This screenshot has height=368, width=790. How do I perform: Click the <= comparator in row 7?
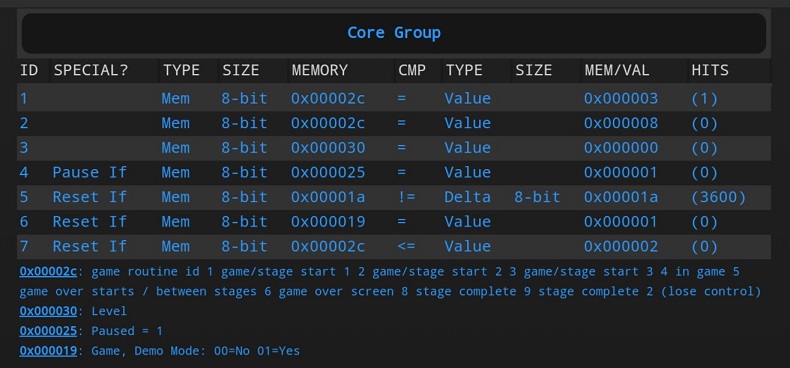pyautogui.click(x=406, y=247)
